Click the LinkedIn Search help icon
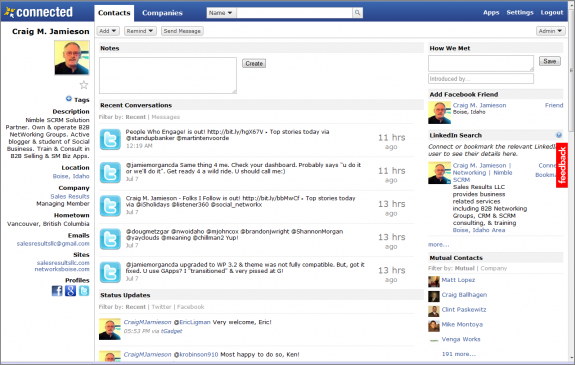The image size is (575, 365). click(558, 135)
